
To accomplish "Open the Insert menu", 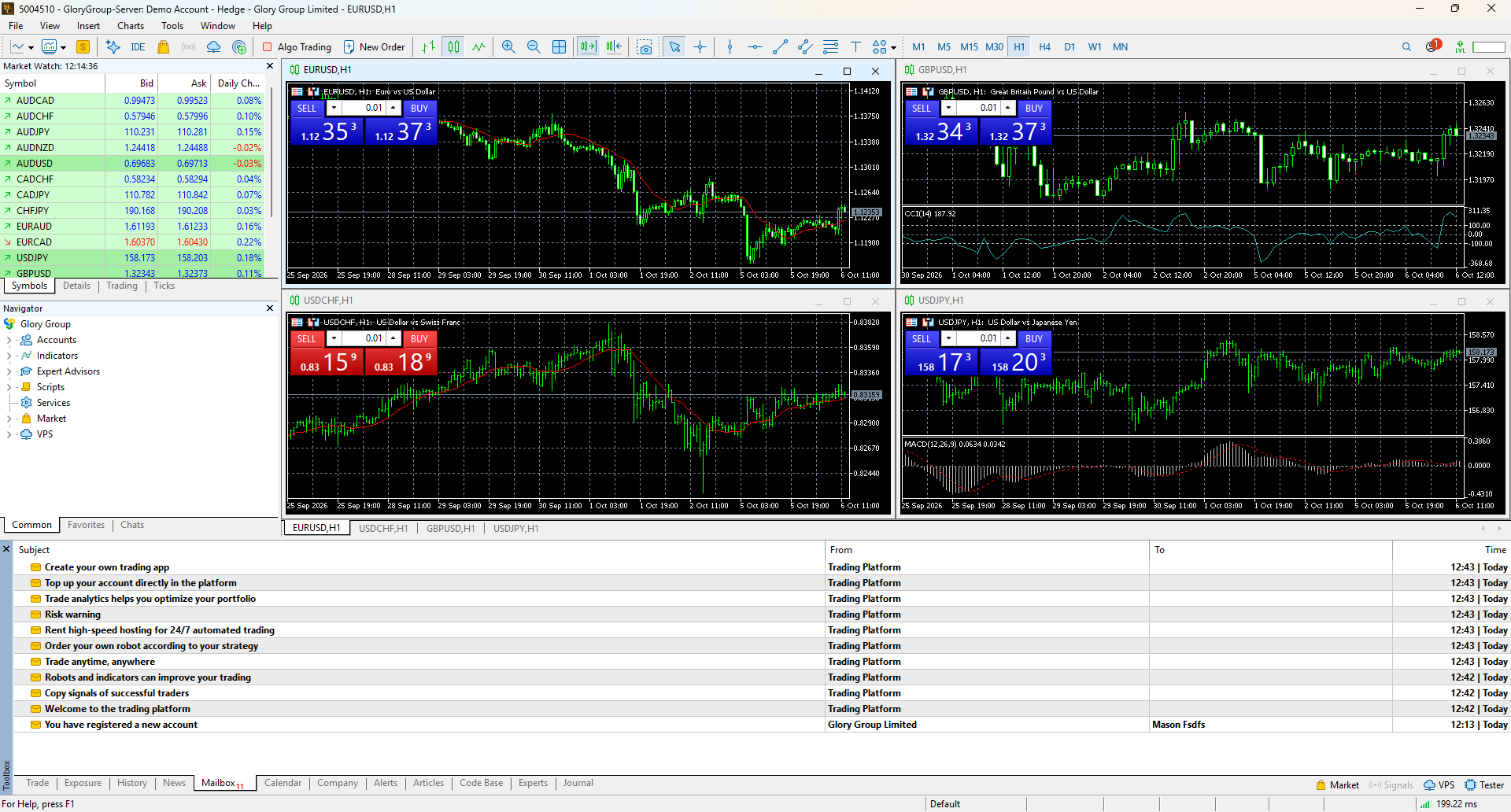I will tap(88, 26).
